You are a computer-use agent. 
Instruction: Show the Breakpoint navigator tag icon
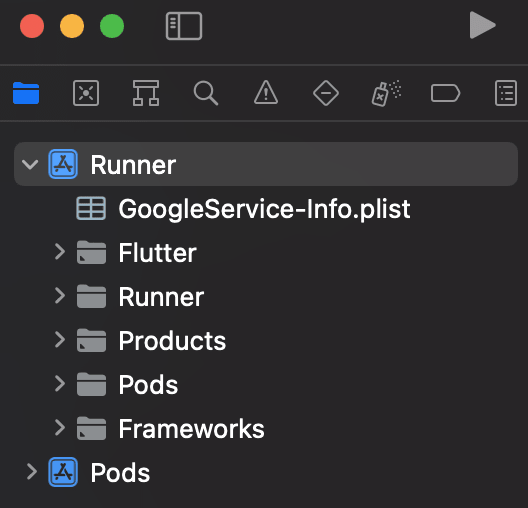click(445, 93)
